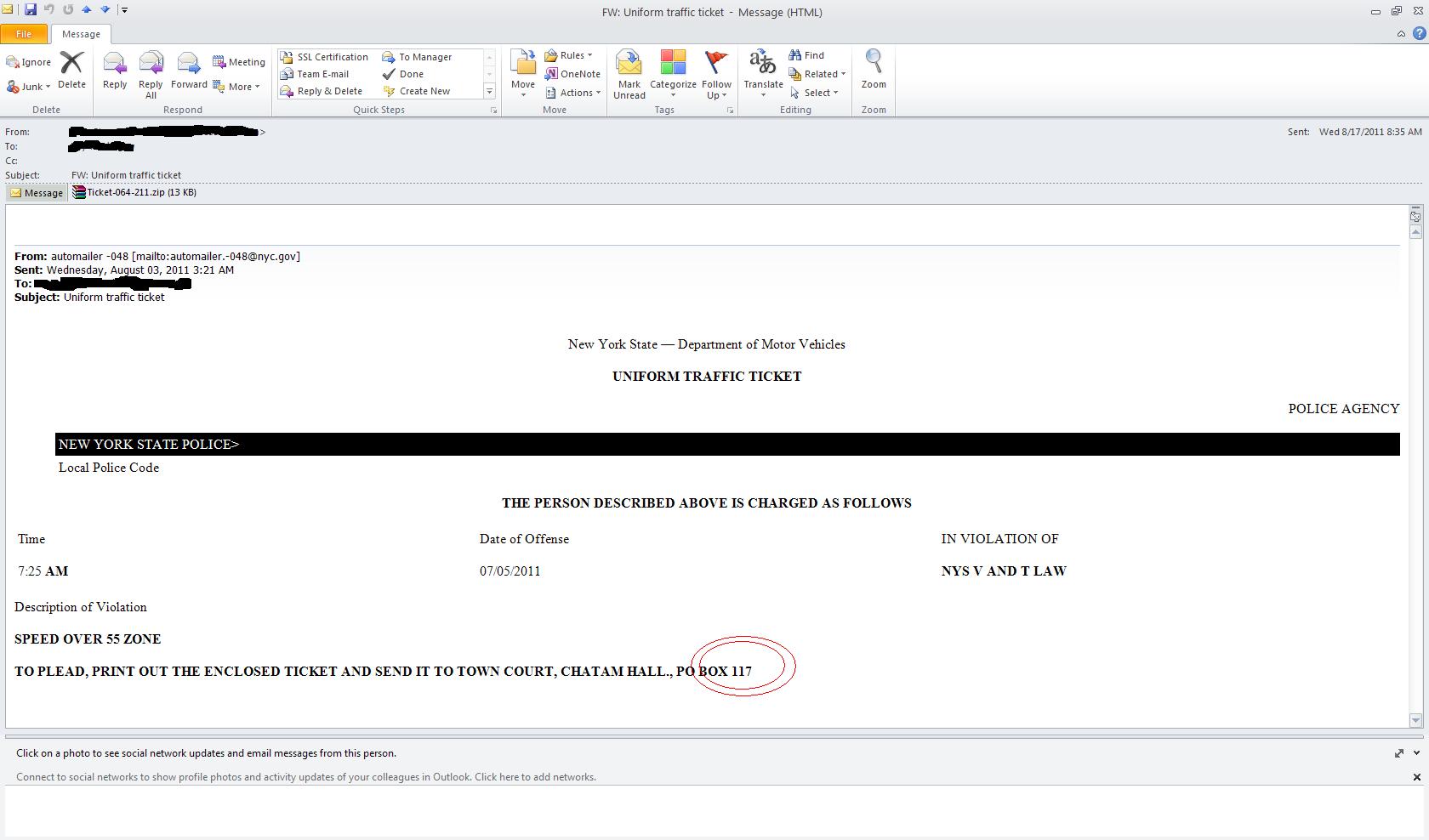Open the Zoom magnifier tool
This screenshot has height=840, width=1429.
[874, 70]
